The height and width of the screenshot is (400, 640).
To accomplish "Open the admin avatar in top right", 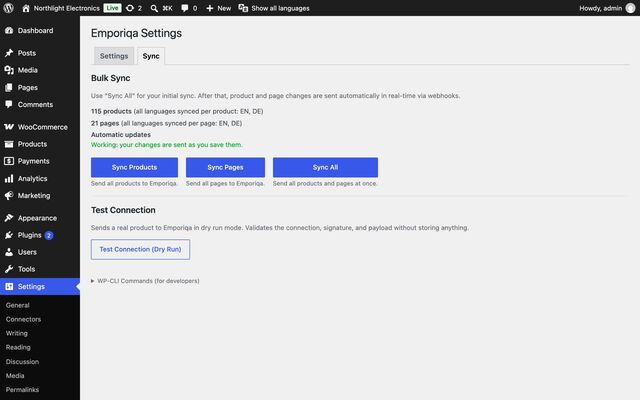I will [630, 8].
